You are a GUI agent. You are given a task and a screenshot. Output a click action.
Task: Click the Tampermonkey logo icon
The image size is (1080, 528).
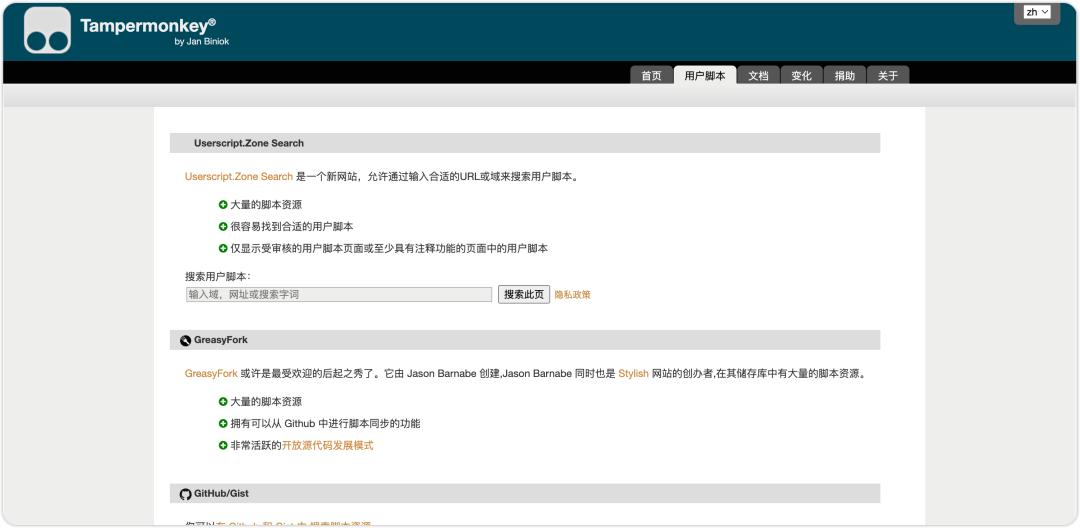pyautogui.click(x=48, y=30)
